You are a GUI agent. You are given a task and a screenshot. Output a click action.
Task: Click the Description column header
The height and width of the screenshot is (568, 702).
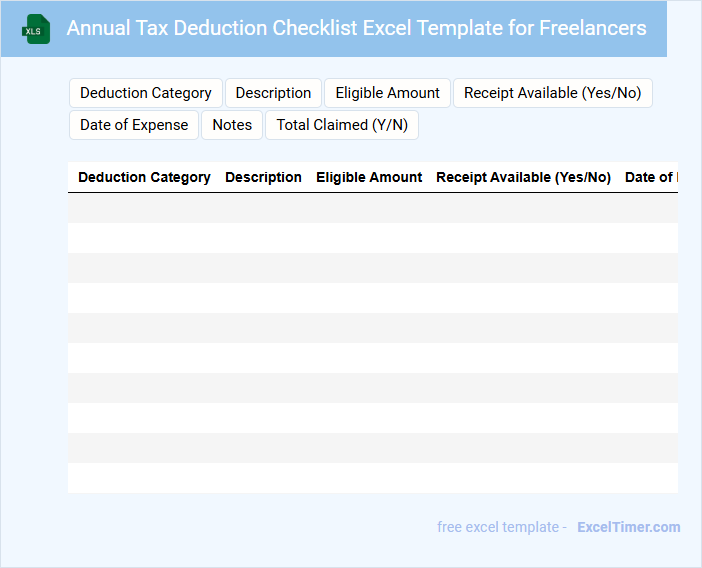coord(263,177)
